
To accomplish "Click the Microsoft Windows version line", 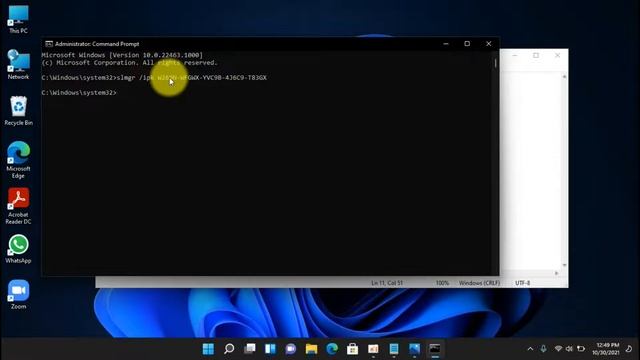I will tap(122, 55).
